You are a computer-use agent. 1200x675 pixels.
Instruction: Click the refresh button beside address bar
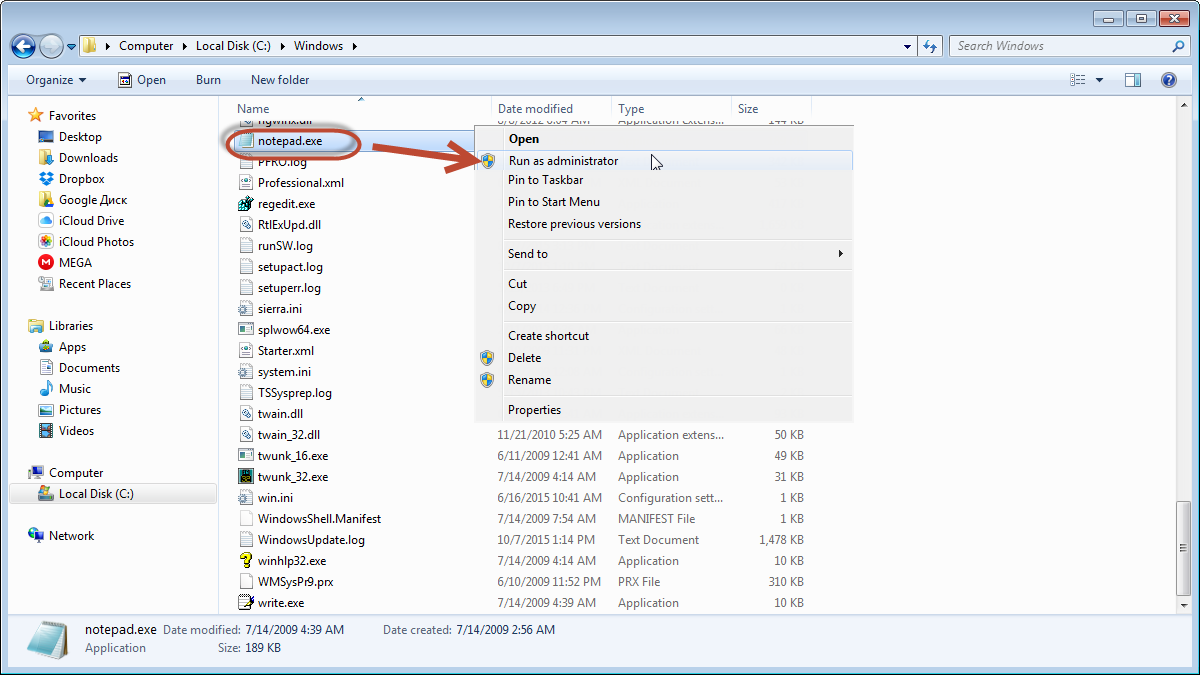(931, 46)
